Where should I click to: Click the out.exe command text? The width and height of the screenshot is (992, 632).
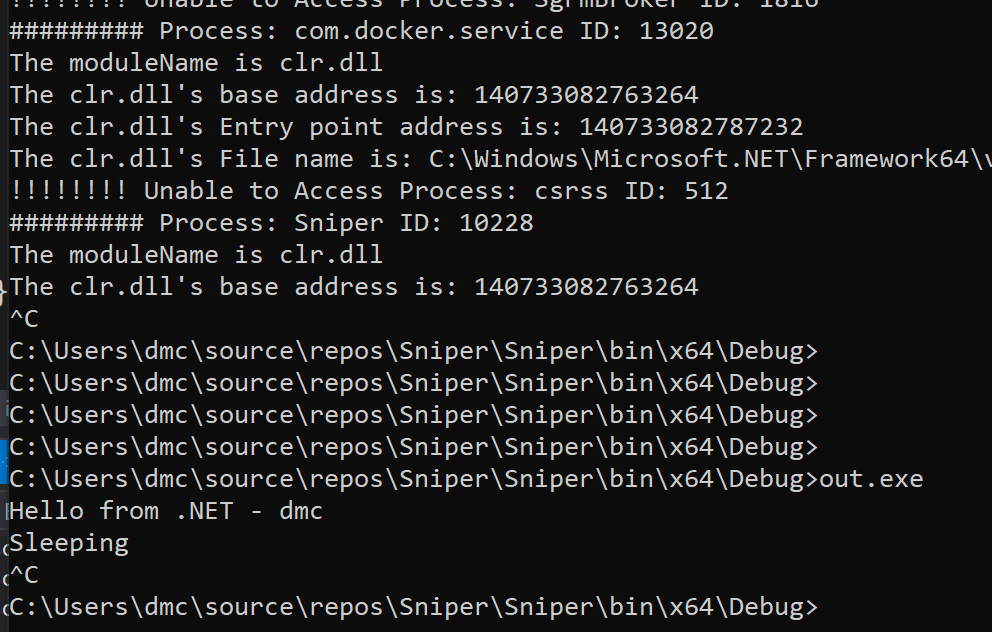[871, 479]
